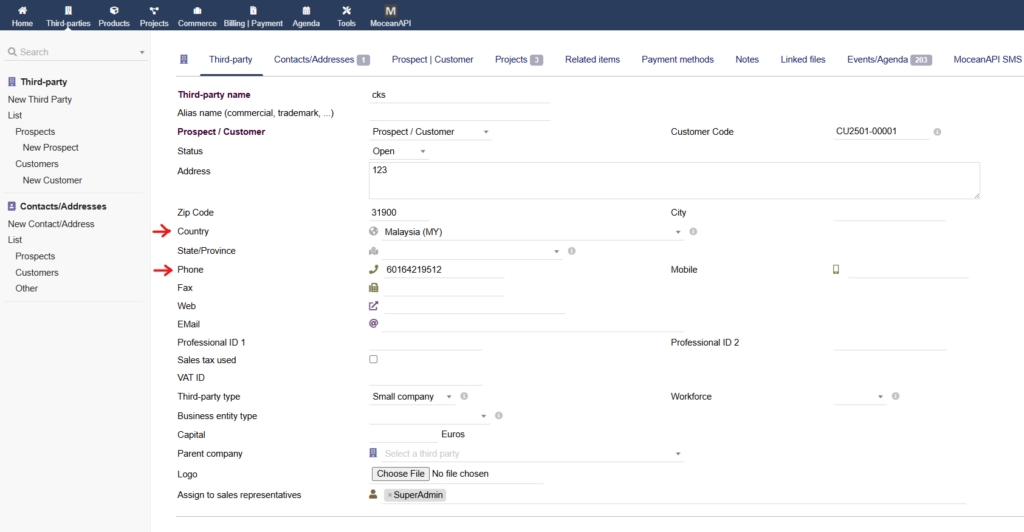Switch to the Contacts/Addresses tab
Image resolution: width=1024 pixels, height=532 pixels.
point(320,60)
